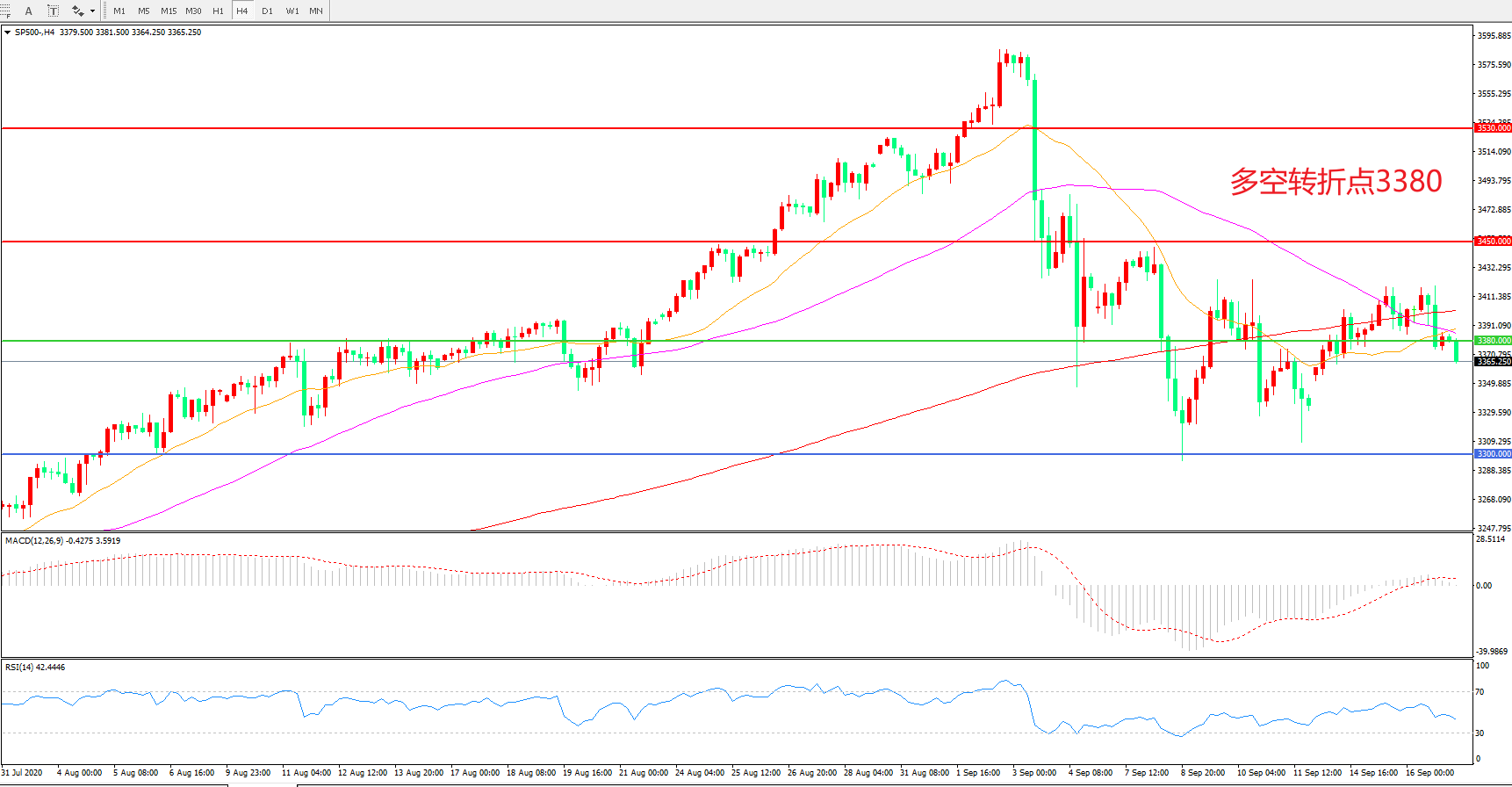Select the H1 timeframe button

pos(218,11)
